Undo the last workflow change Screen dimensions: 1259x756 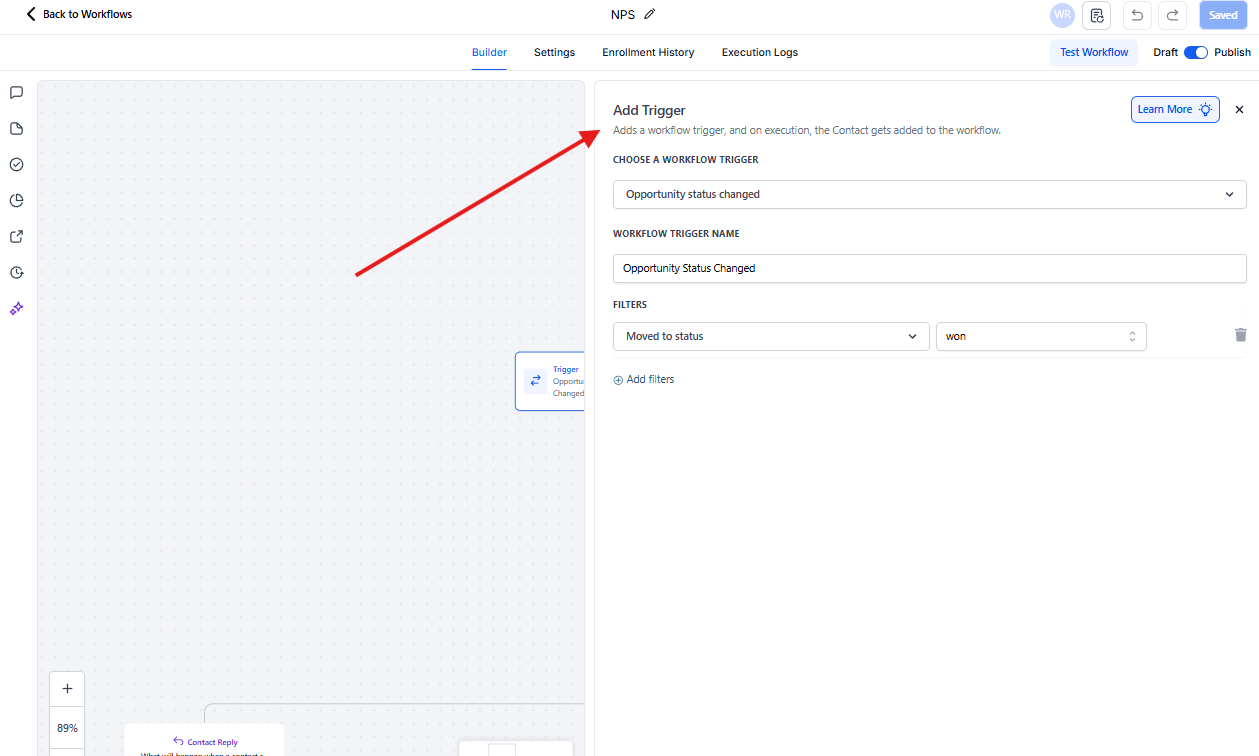[1137, 15]
